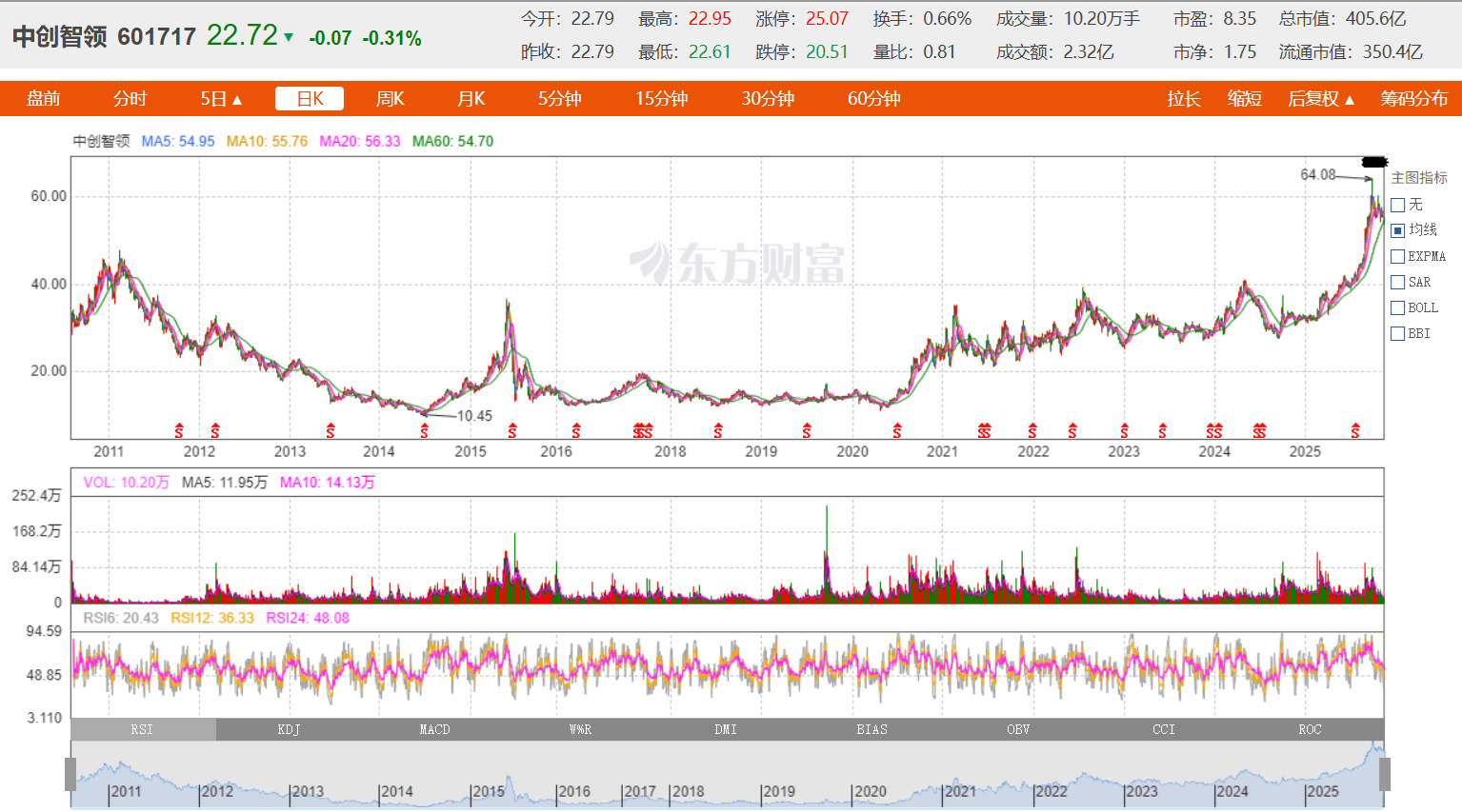
Task: Select the RSI indicator tab
Action: (143, 729)
